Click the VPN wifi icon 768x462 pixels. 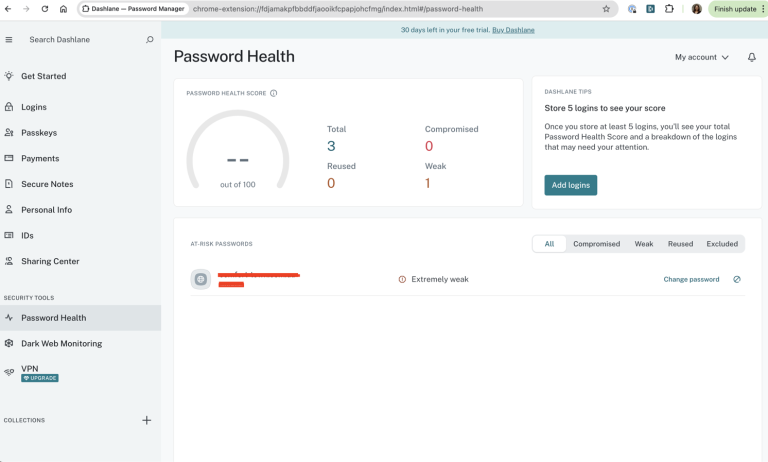tap(9, 372)
